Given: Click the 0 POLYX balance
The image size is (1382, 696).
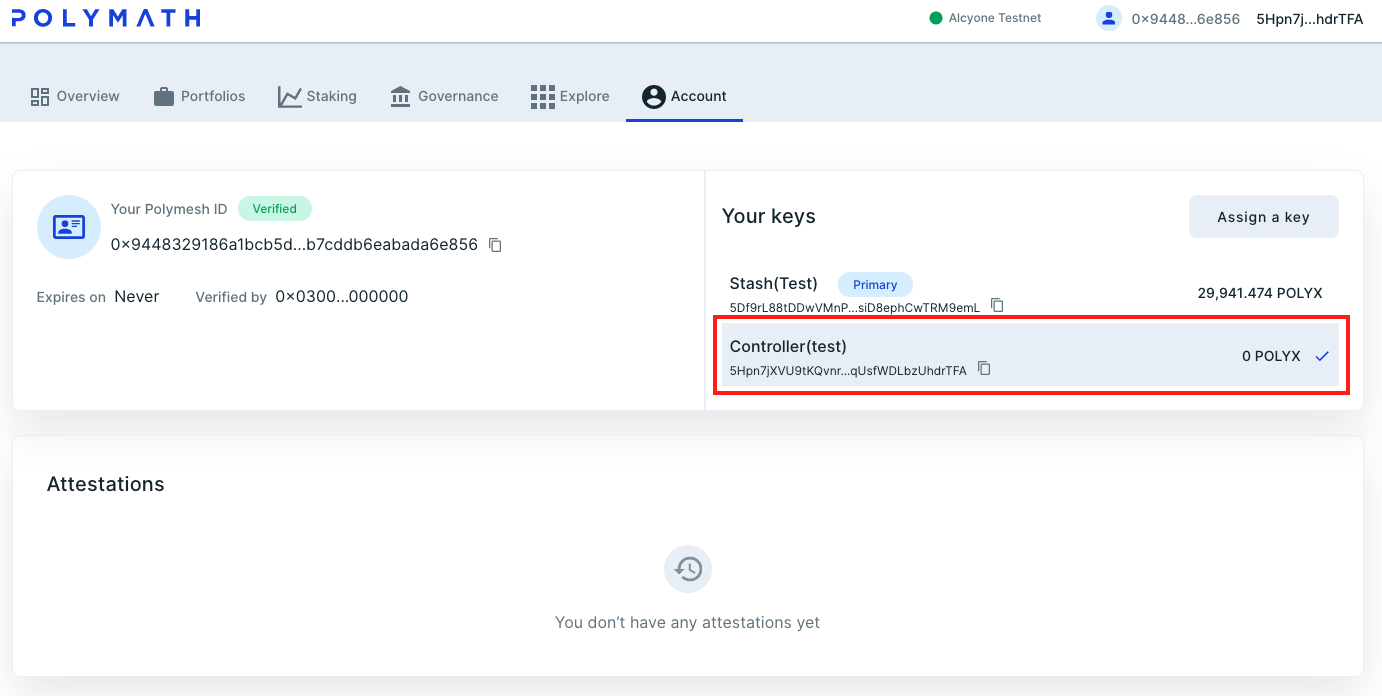Looking at the screenshot, I should (x=1271, y=356).
